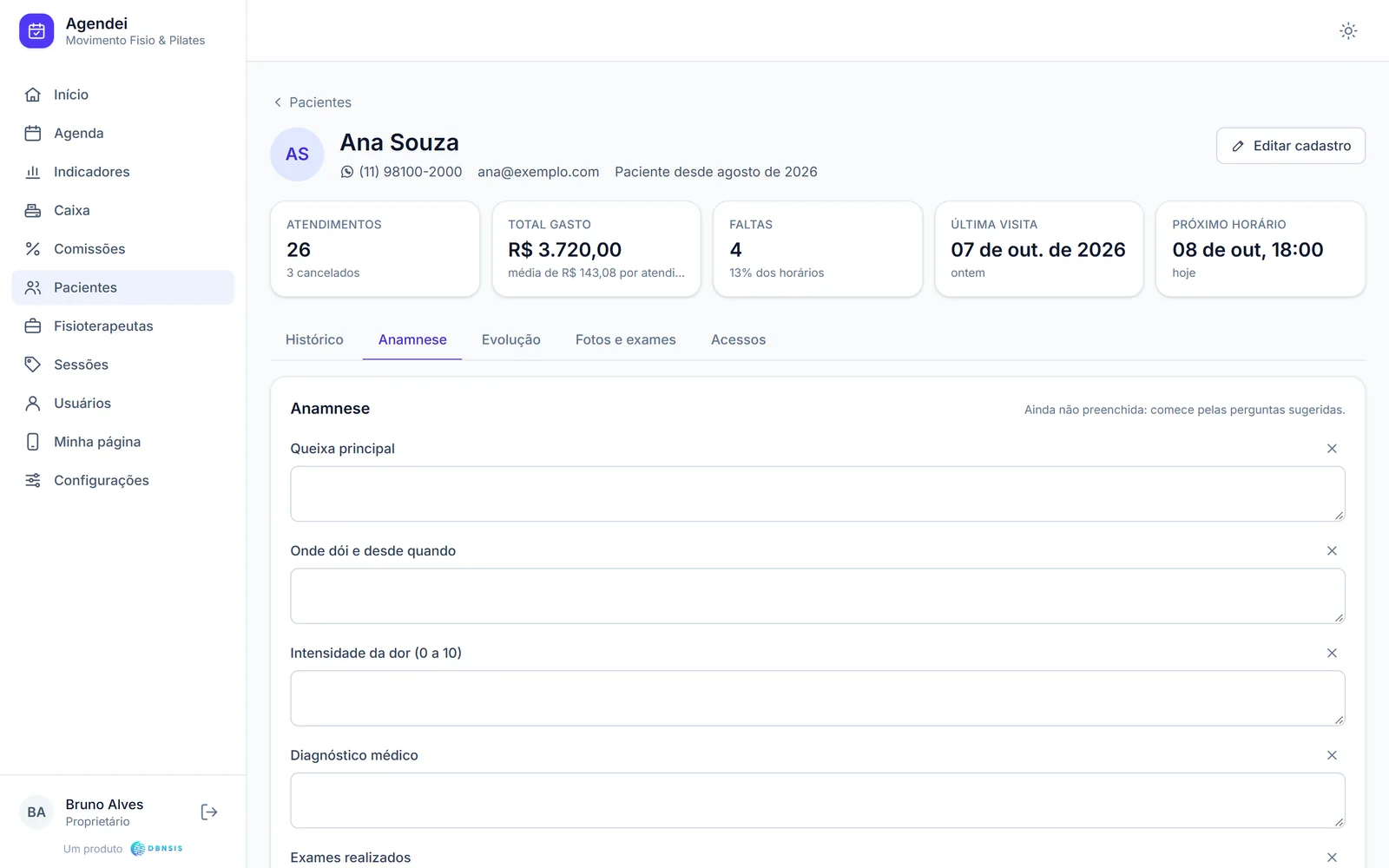Remove the Diagnóstico médico question
Image resolution: width=1389 pixels, height=868 pixels.
coord(1332,755)
